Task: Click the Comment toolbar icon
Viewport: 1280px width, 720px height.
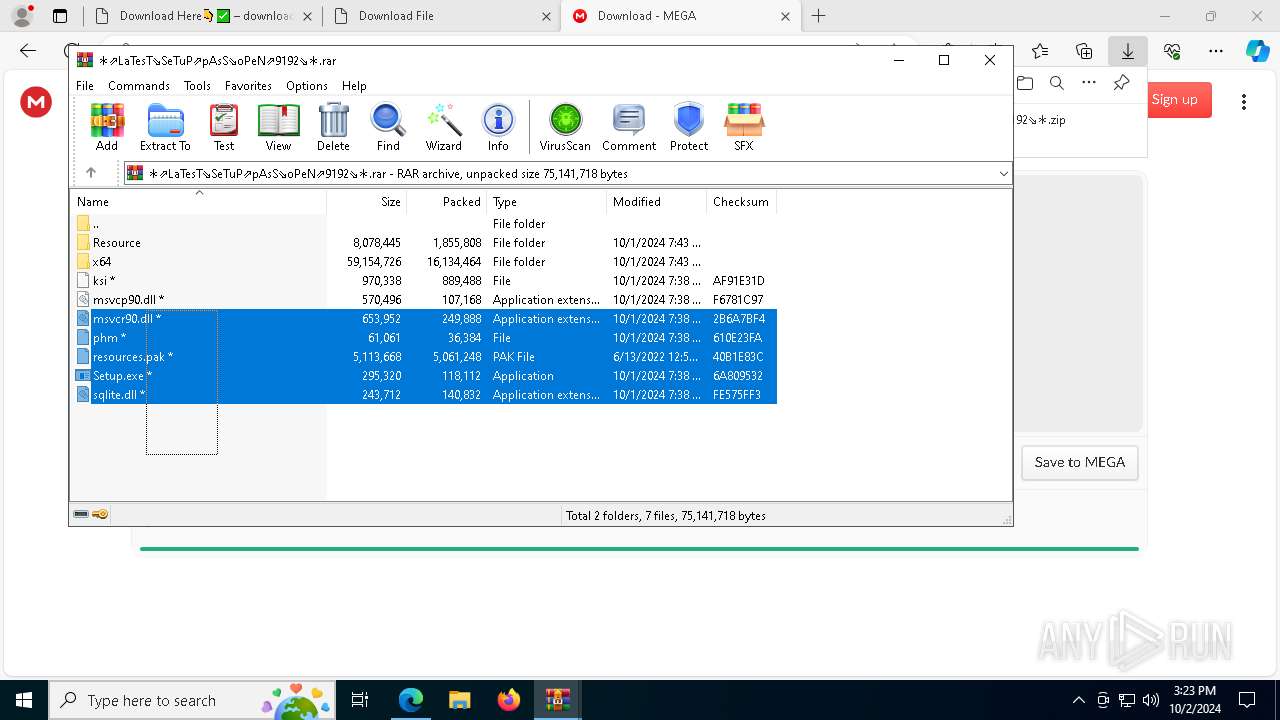Action: (x=629, y=127)
